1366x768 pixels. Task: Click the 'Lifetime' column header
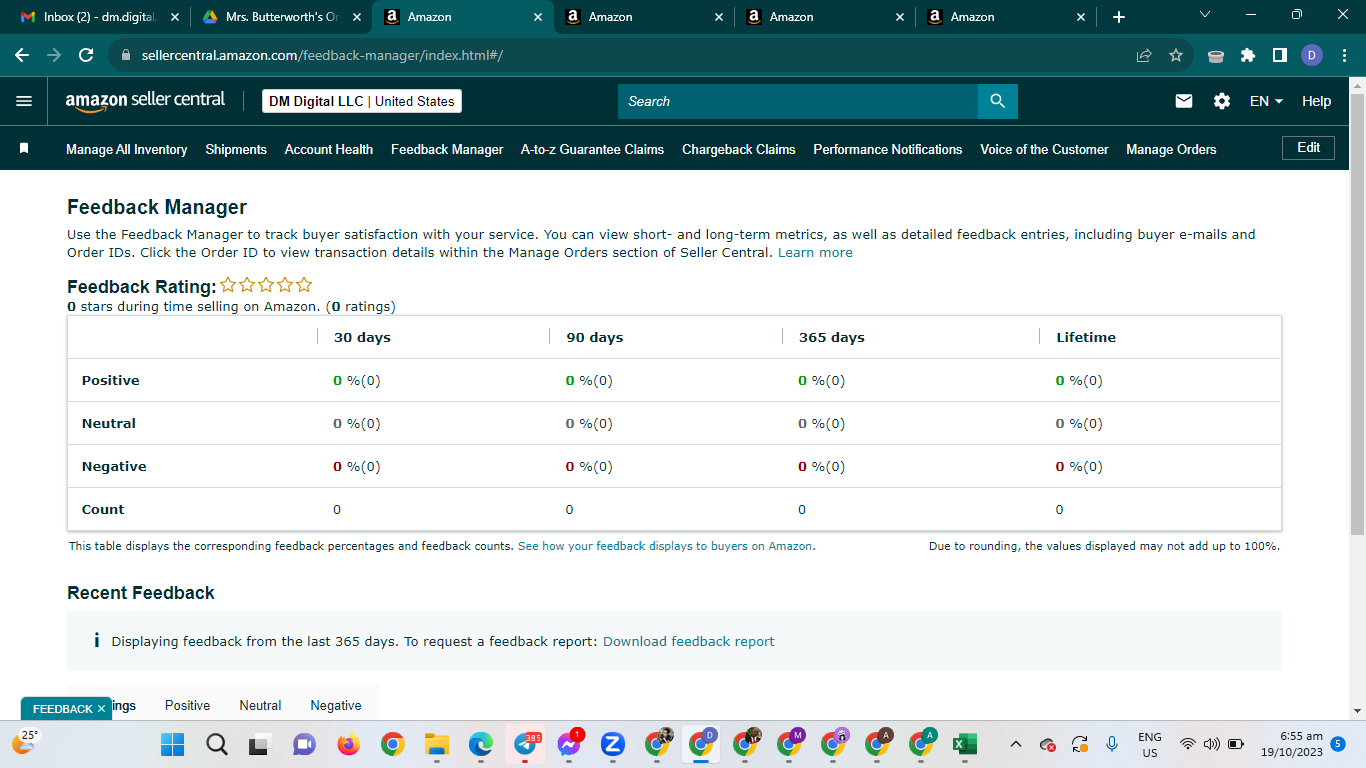pos(1086,337)
